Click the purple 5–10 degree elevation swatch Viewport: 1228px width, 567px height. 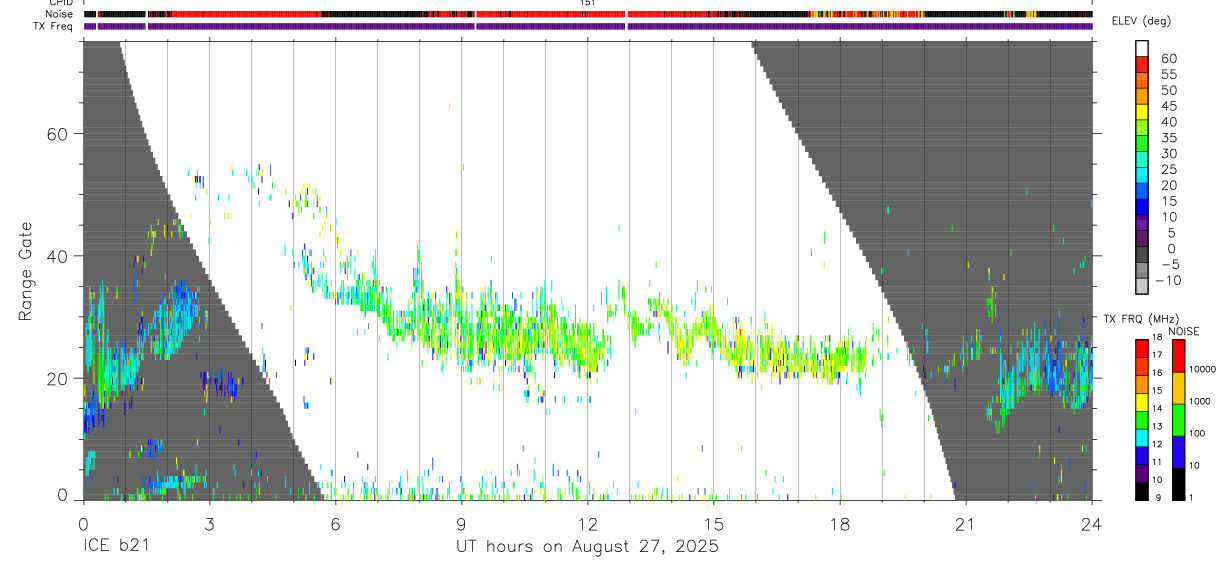(x=1142, y=224)
